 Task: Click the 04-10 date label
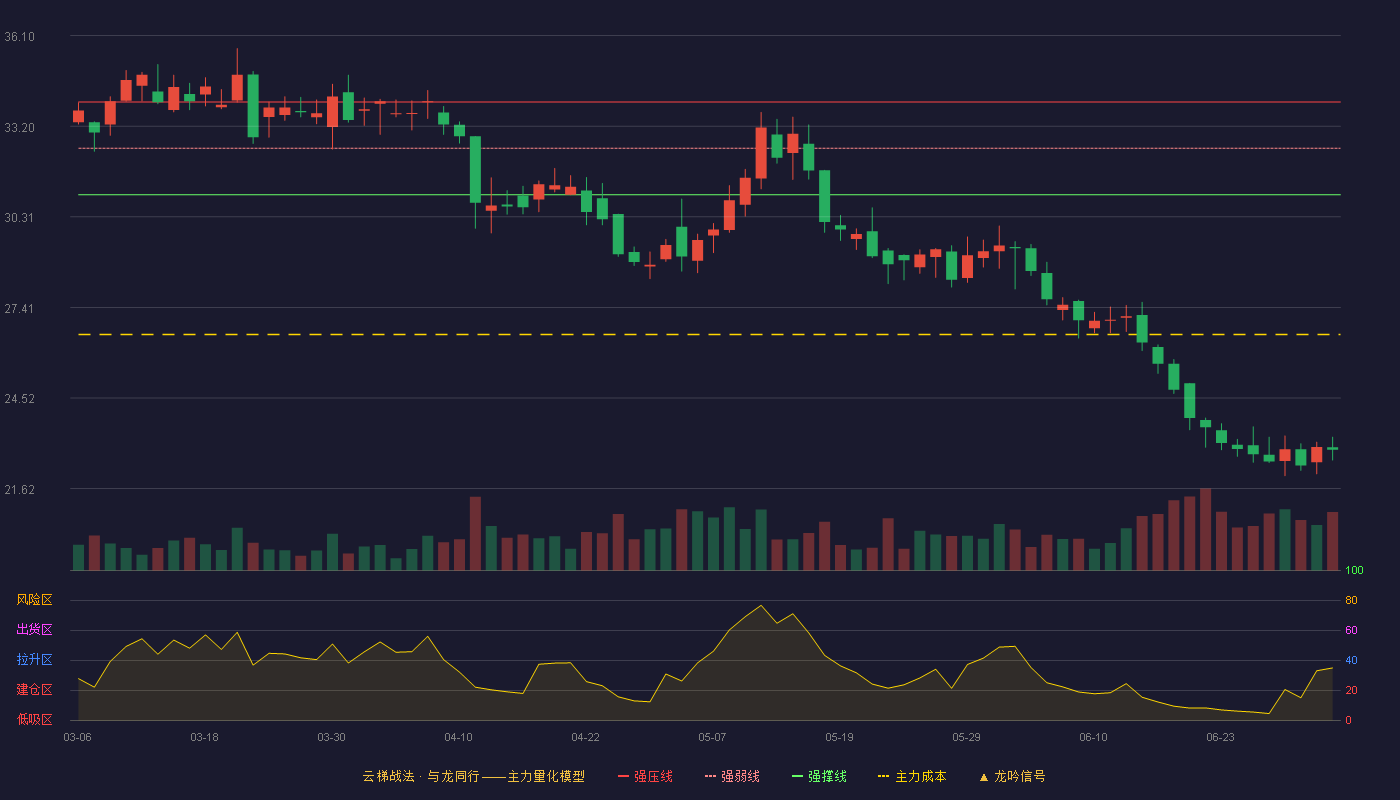[x=458, y=737]
